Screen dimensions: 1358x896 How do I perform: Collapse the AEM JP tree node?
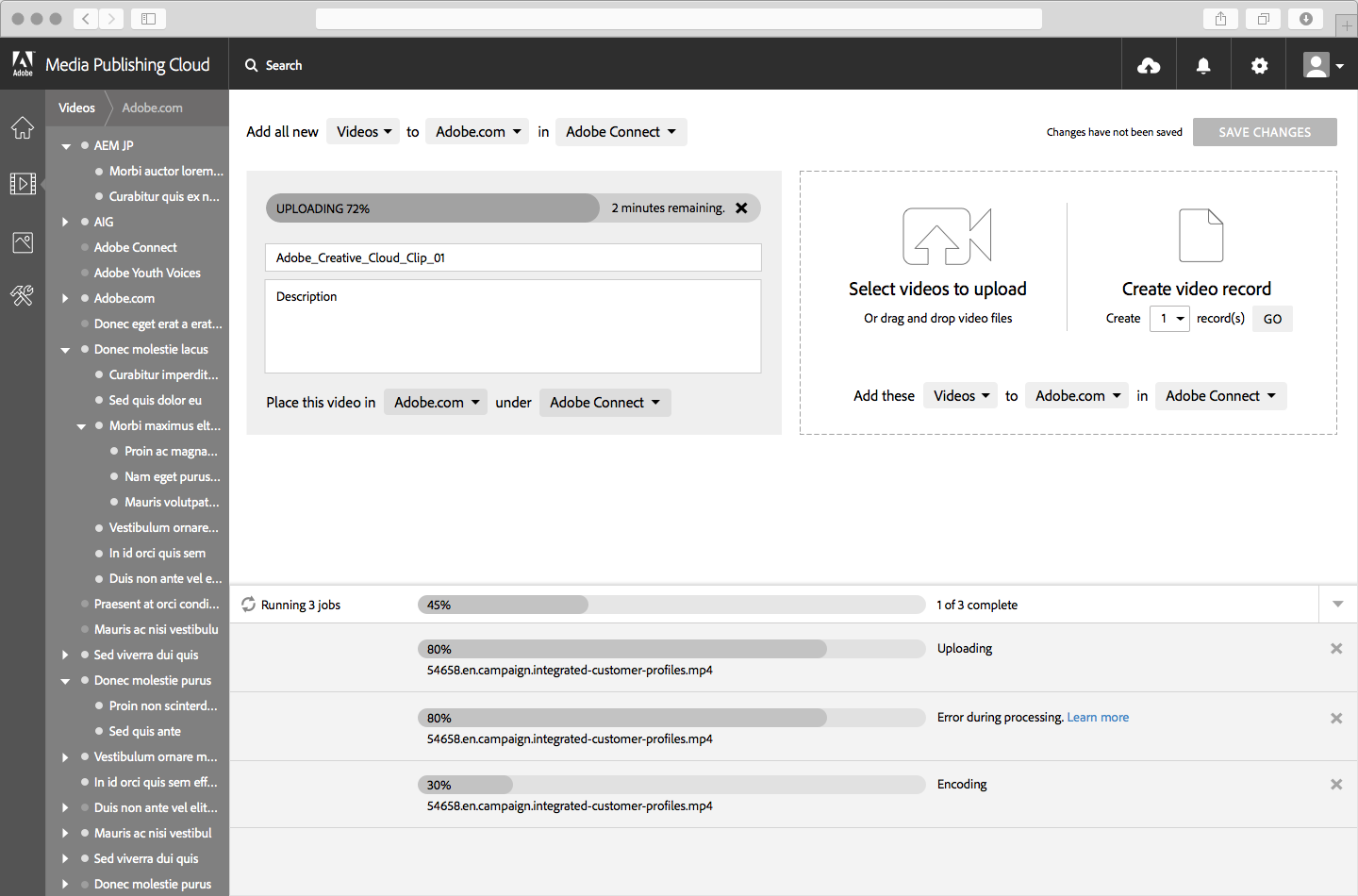[x=66, y=146]
